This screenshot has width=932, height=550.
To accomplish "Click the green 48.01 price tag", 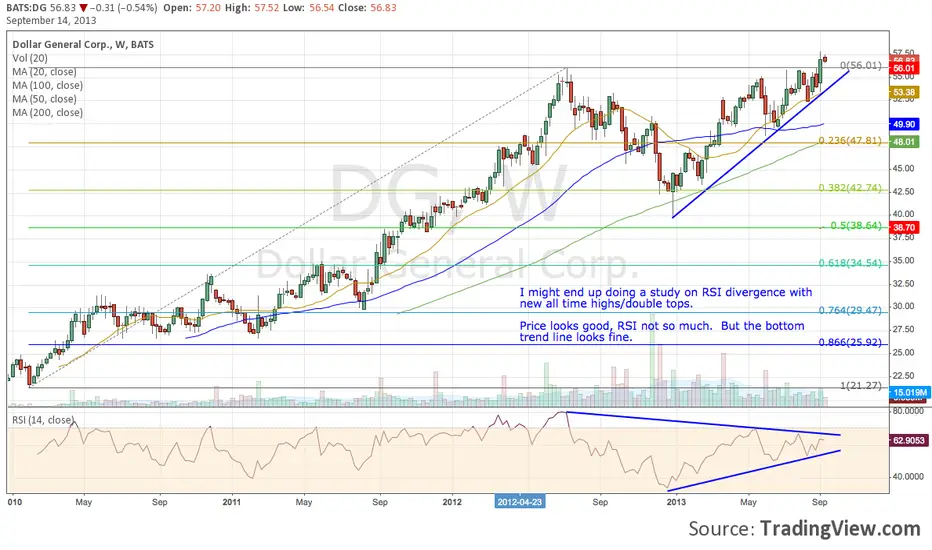I will (904, 142).
